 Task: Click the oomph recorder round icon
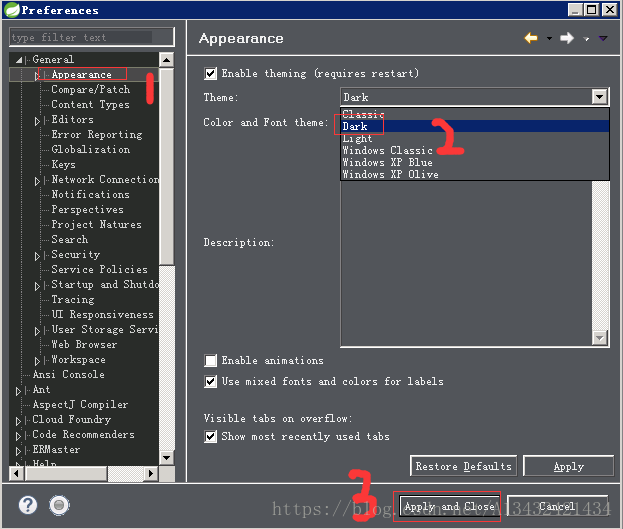[x=59, y=506]
